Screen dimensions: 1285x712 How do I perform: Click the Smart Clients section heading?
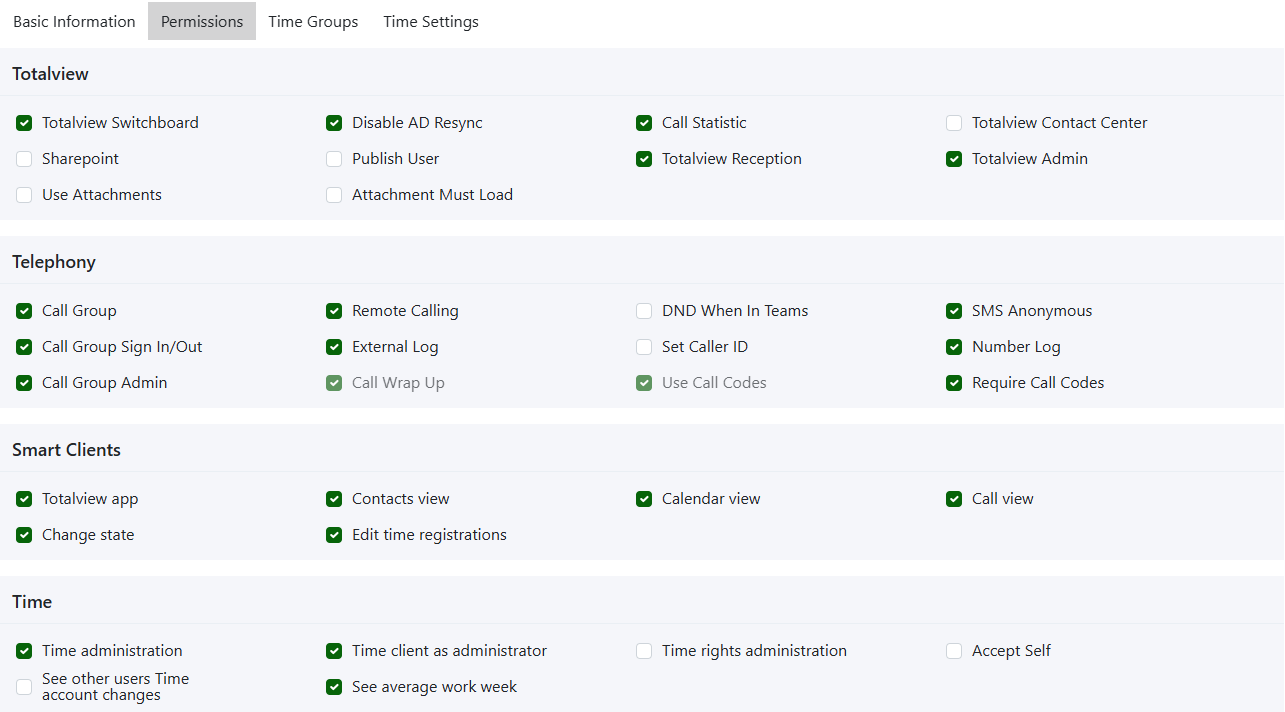66,450
